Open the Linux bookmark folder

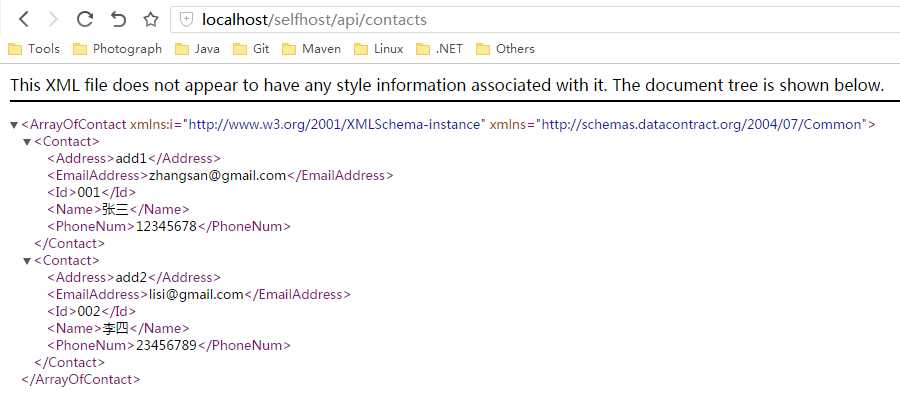click(378, 49)
